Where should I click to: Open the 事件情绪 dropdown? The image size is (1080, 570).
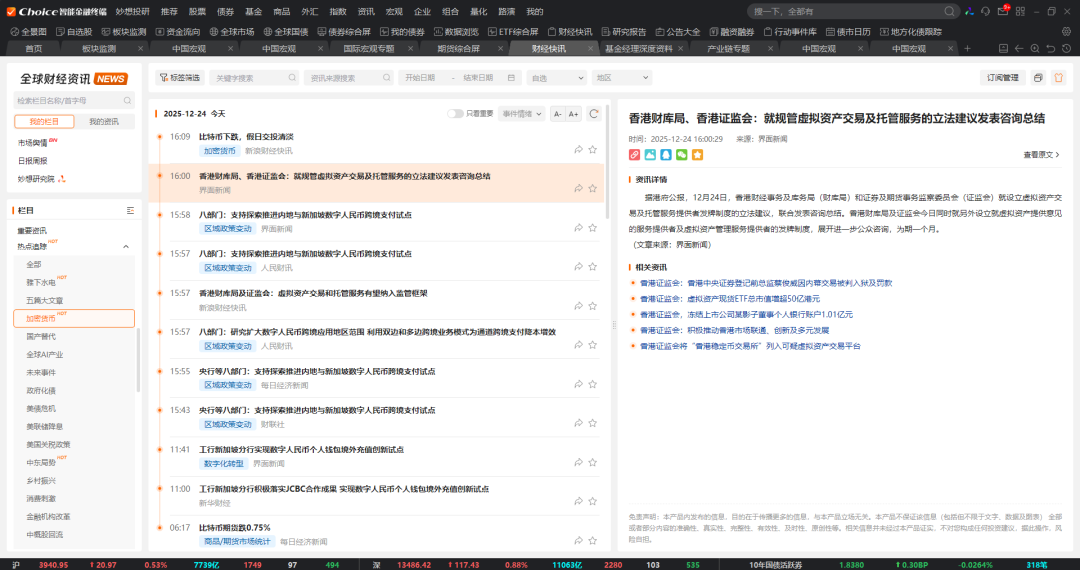[x=523, y=114]
